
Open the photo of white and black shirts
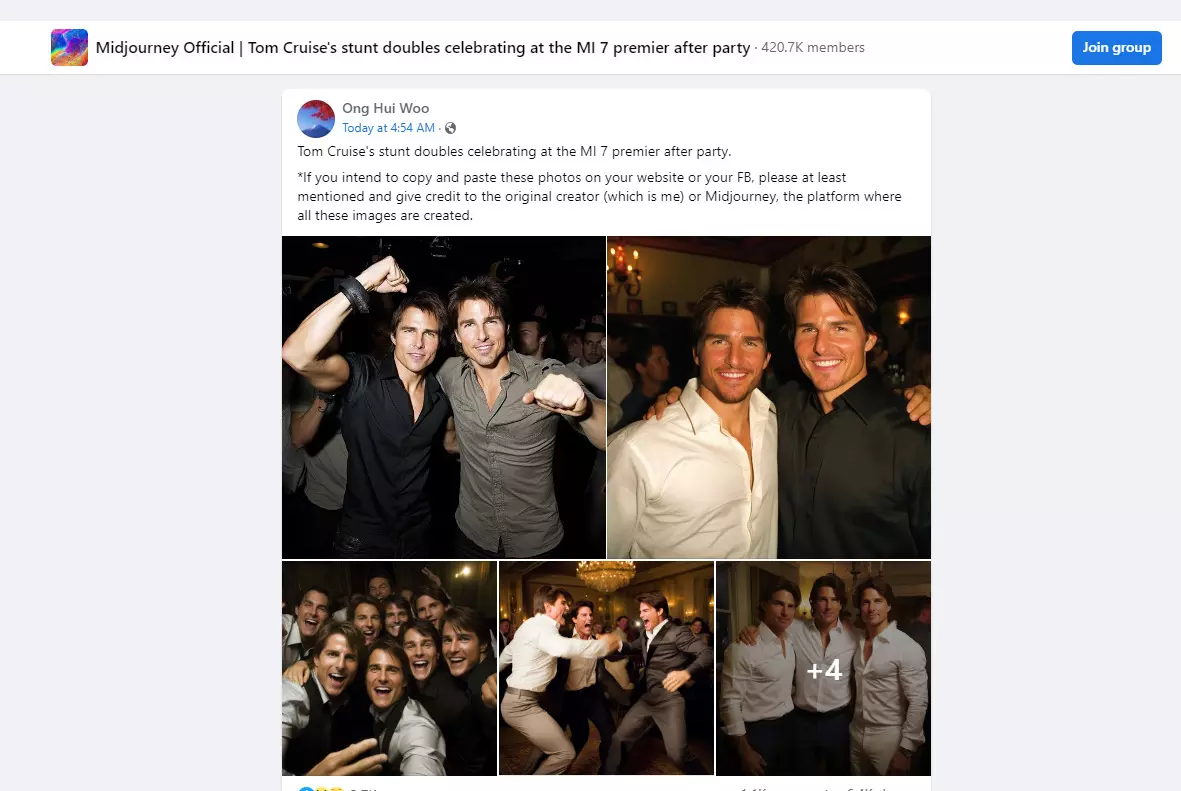point(768,397)
